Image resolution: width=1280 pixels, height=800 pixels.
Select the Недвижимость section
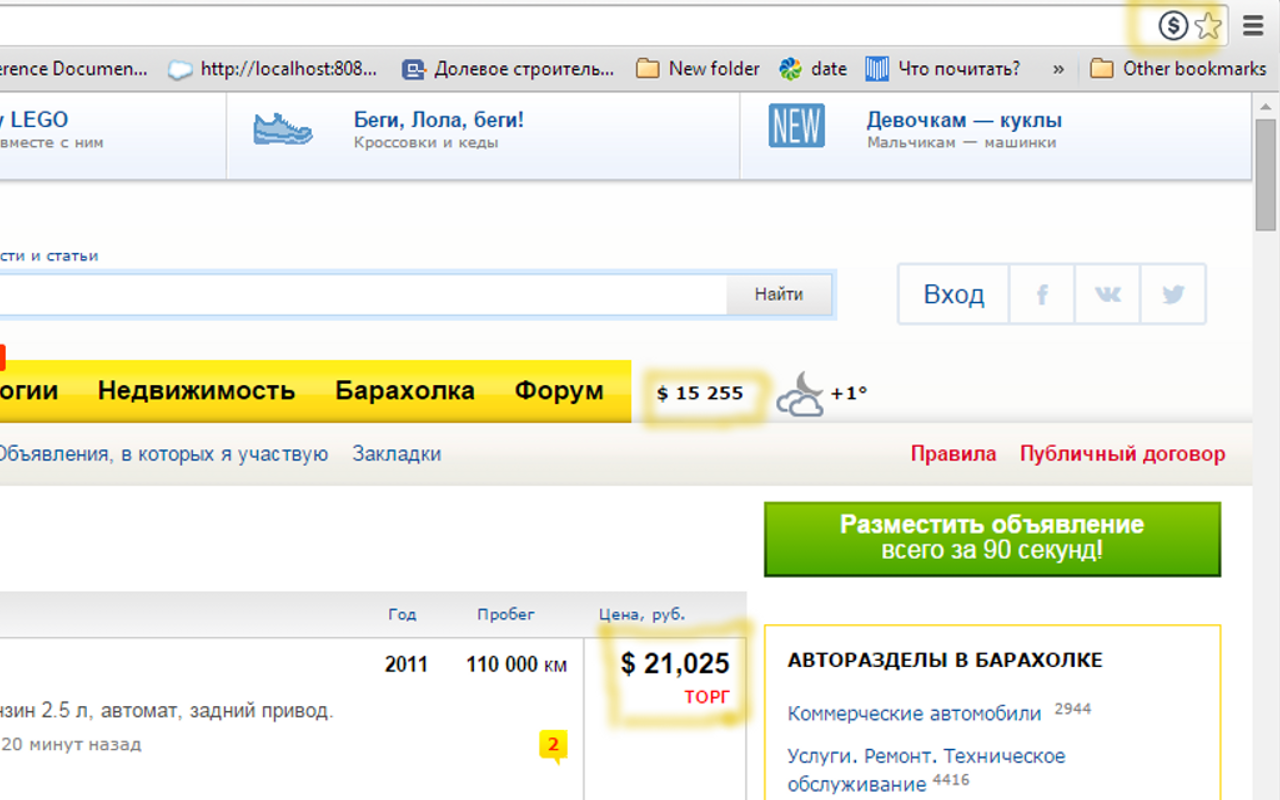coord(196,391)
